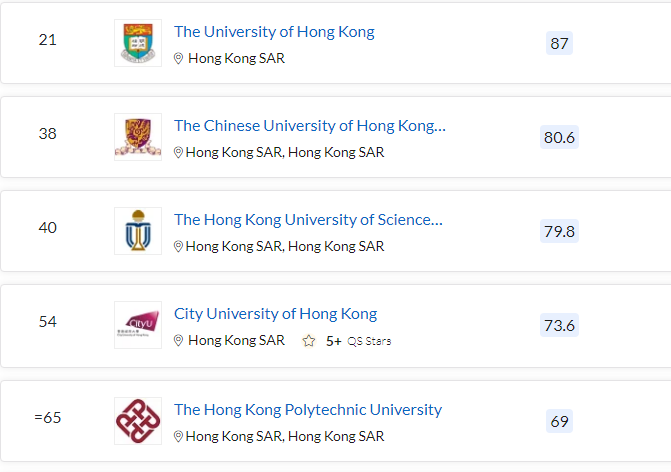Click the 5+ QS Stars rating label

[x=358, y=341]
